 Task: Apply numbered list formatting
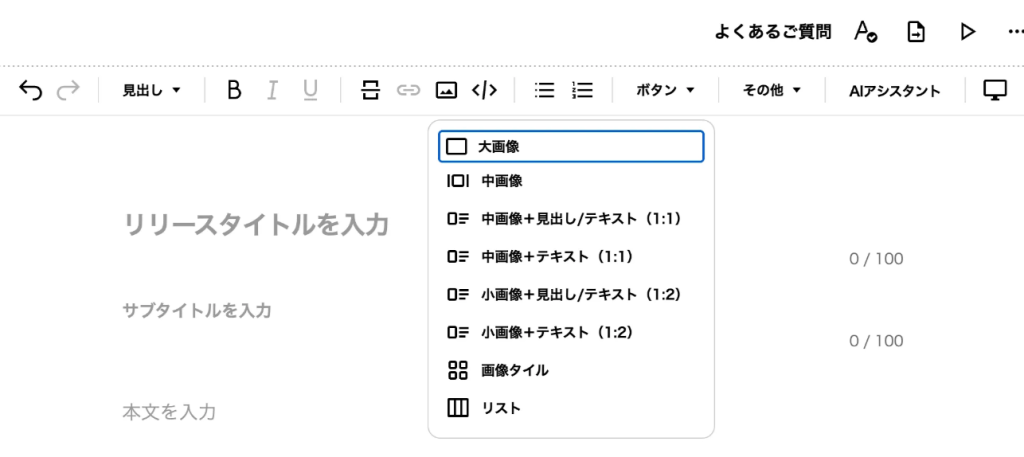tap(582, 90)
